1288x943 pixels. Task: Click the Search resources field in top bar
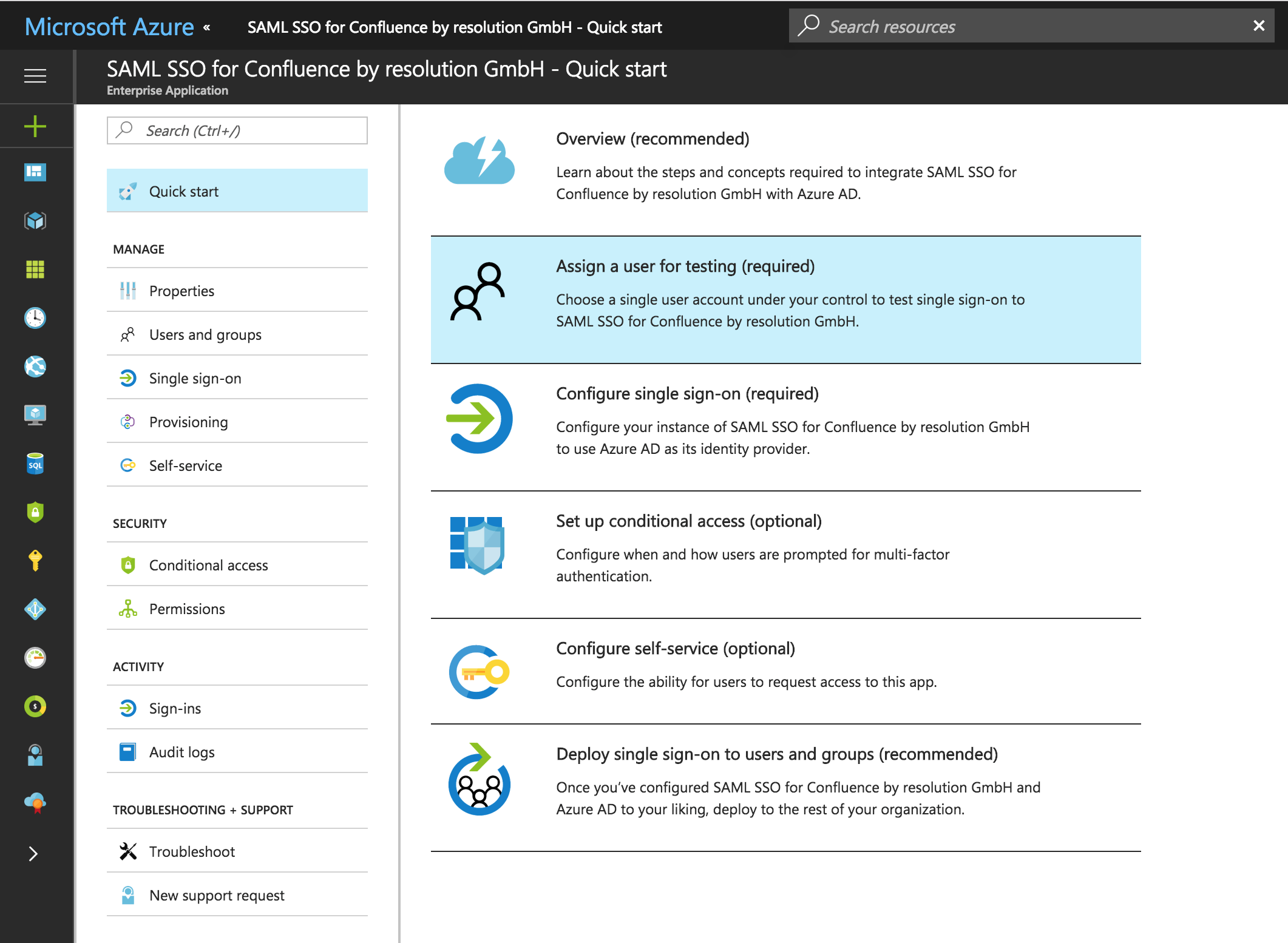pos(1020,26)
